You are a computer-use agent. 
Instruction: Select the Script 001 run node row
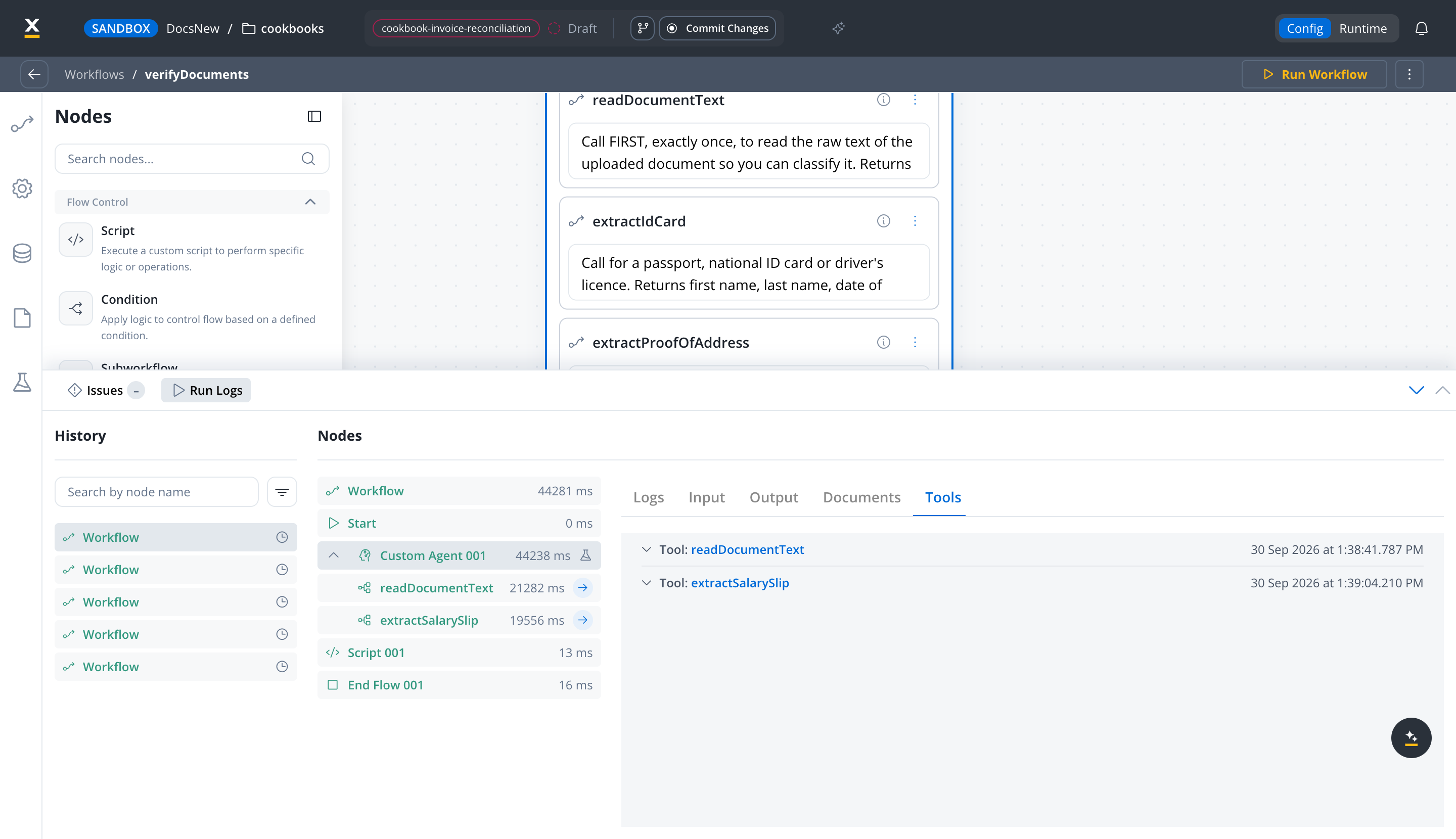coord(459,653)
